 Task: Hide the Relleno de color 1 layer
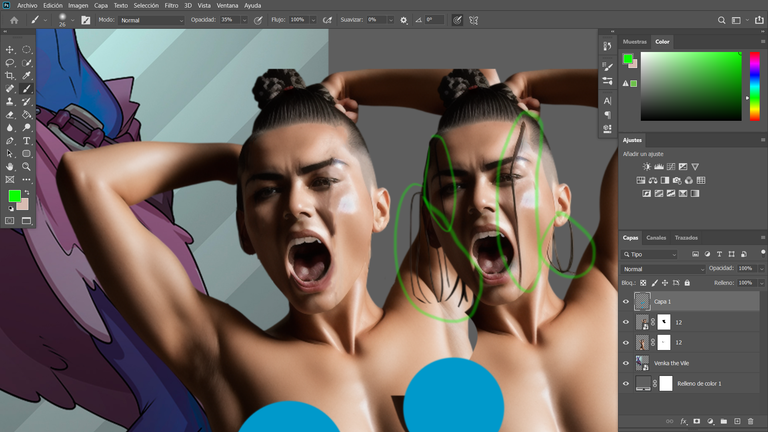pyautogui.click(x=626, y=384)
